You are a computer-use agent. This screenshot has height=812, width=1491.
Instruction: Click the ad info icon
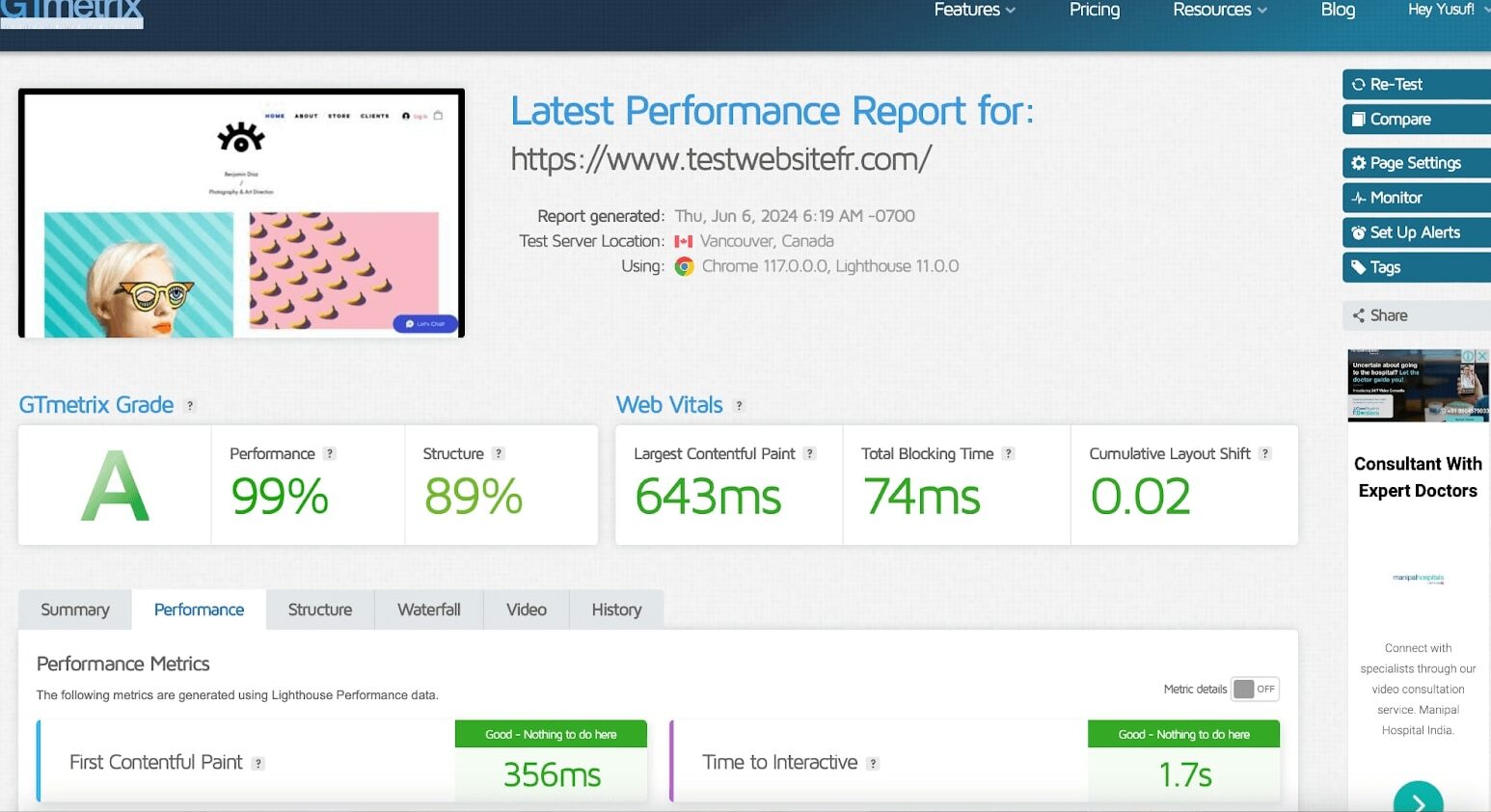pos(1469,356)
